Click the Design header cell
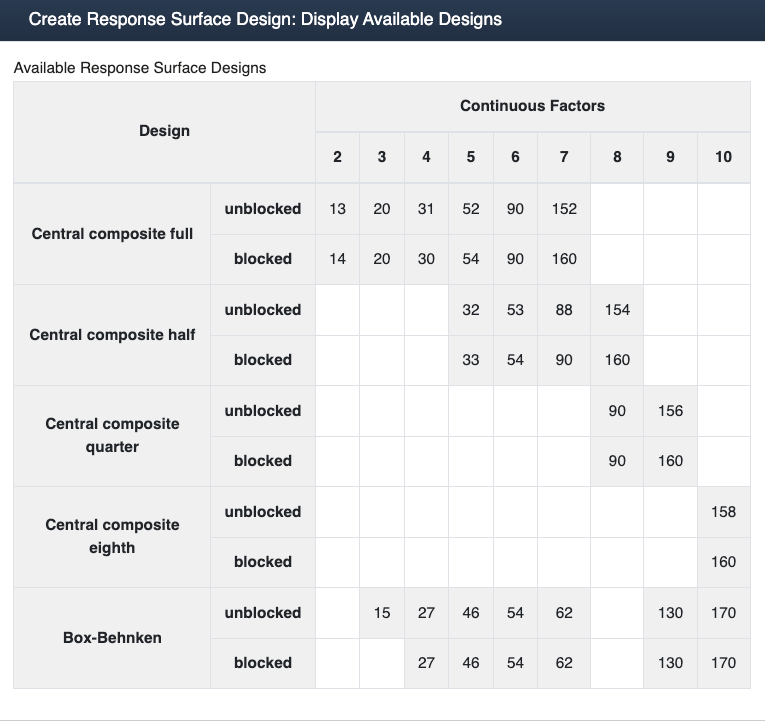The height and width of the screenshot is (721, 765). (x=164, y=131)
